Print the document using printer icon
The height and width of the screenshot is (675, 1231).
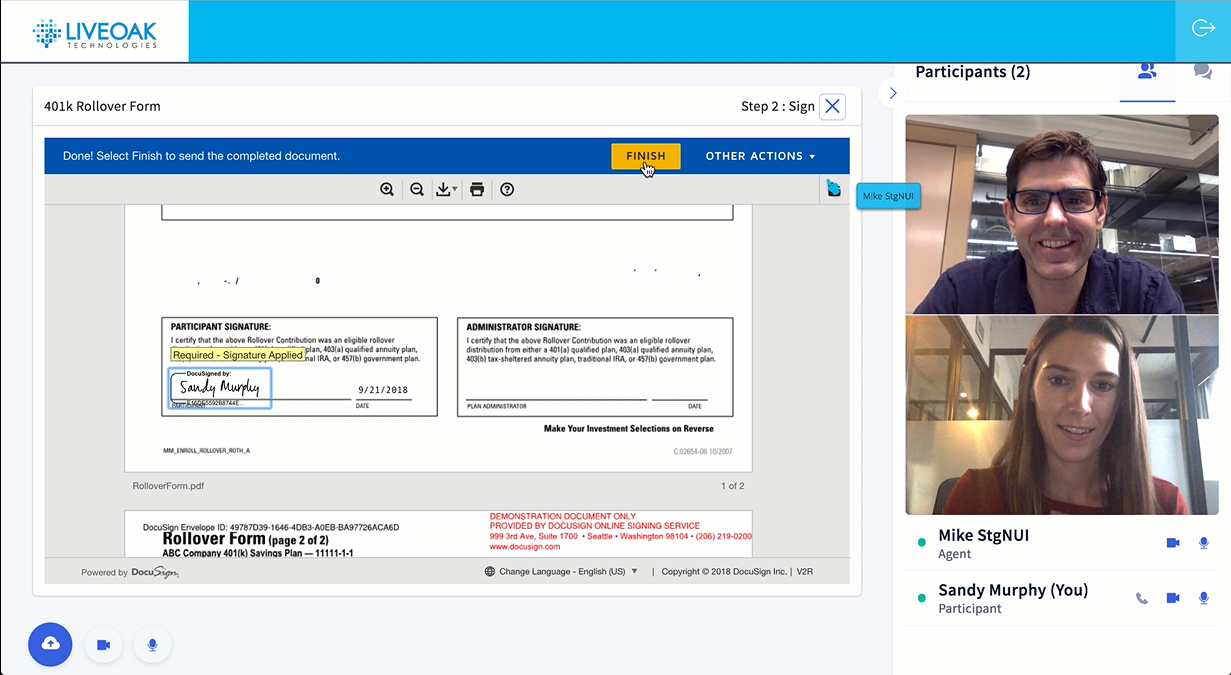click(477, 189)
